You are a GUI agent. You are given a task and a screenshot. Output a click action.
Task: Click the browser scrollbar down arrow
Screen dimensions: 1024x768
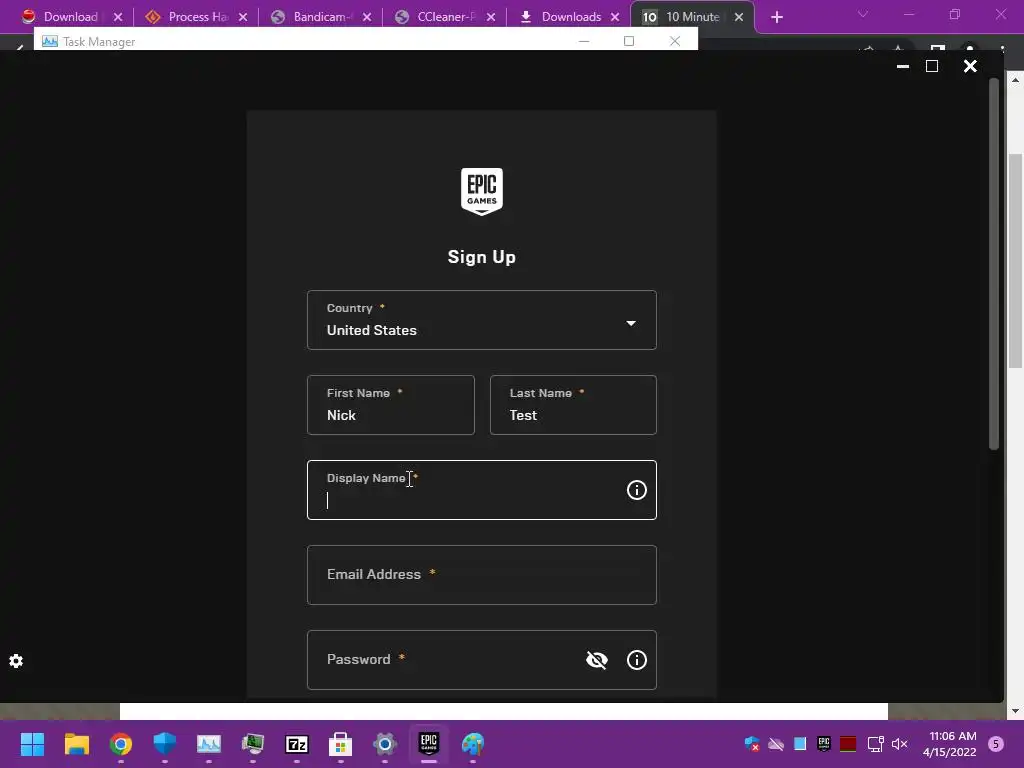click(1015, 711)
